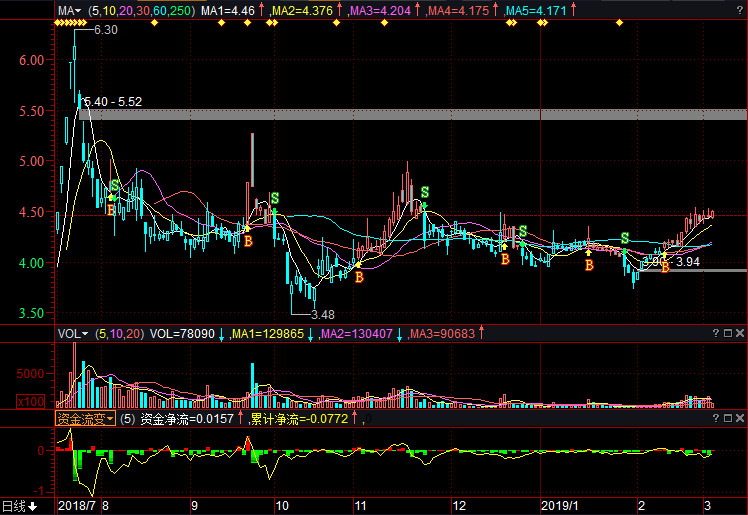Viewport: 748px width, 515px height.
Task: Open the 日线 period selector
Action: click(x=20, y=506)
